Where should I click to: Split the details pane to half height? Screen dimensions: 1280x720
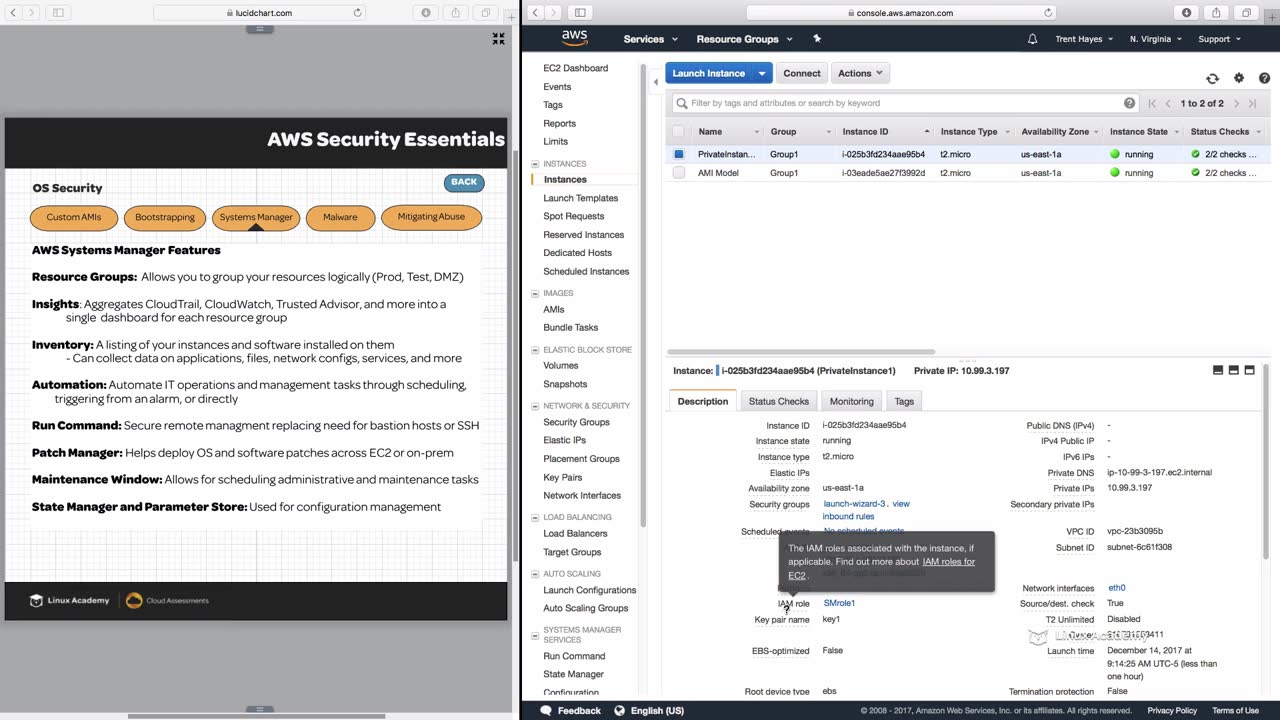tap(1234, 370)
